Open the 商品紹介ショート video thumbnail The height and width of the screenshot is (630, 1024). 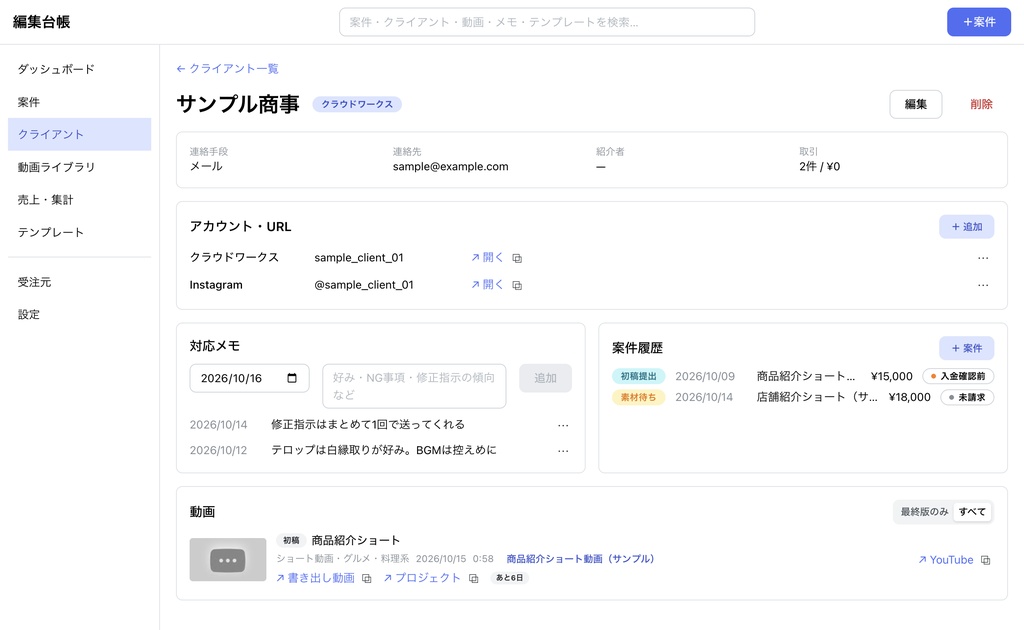228,559
